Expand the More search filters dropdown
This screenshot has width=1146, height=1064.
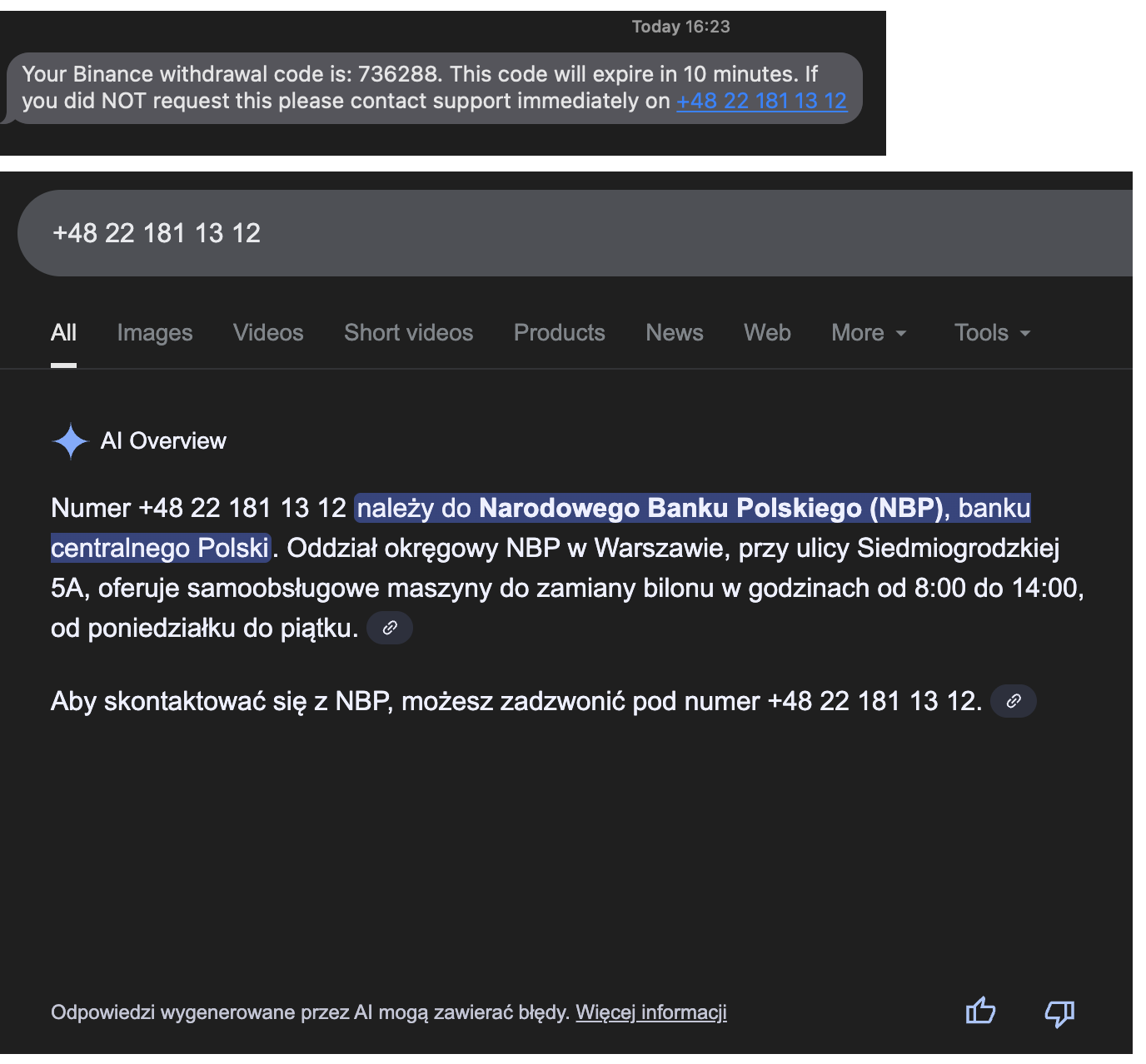pyautogui.click(x=869, y=333)
